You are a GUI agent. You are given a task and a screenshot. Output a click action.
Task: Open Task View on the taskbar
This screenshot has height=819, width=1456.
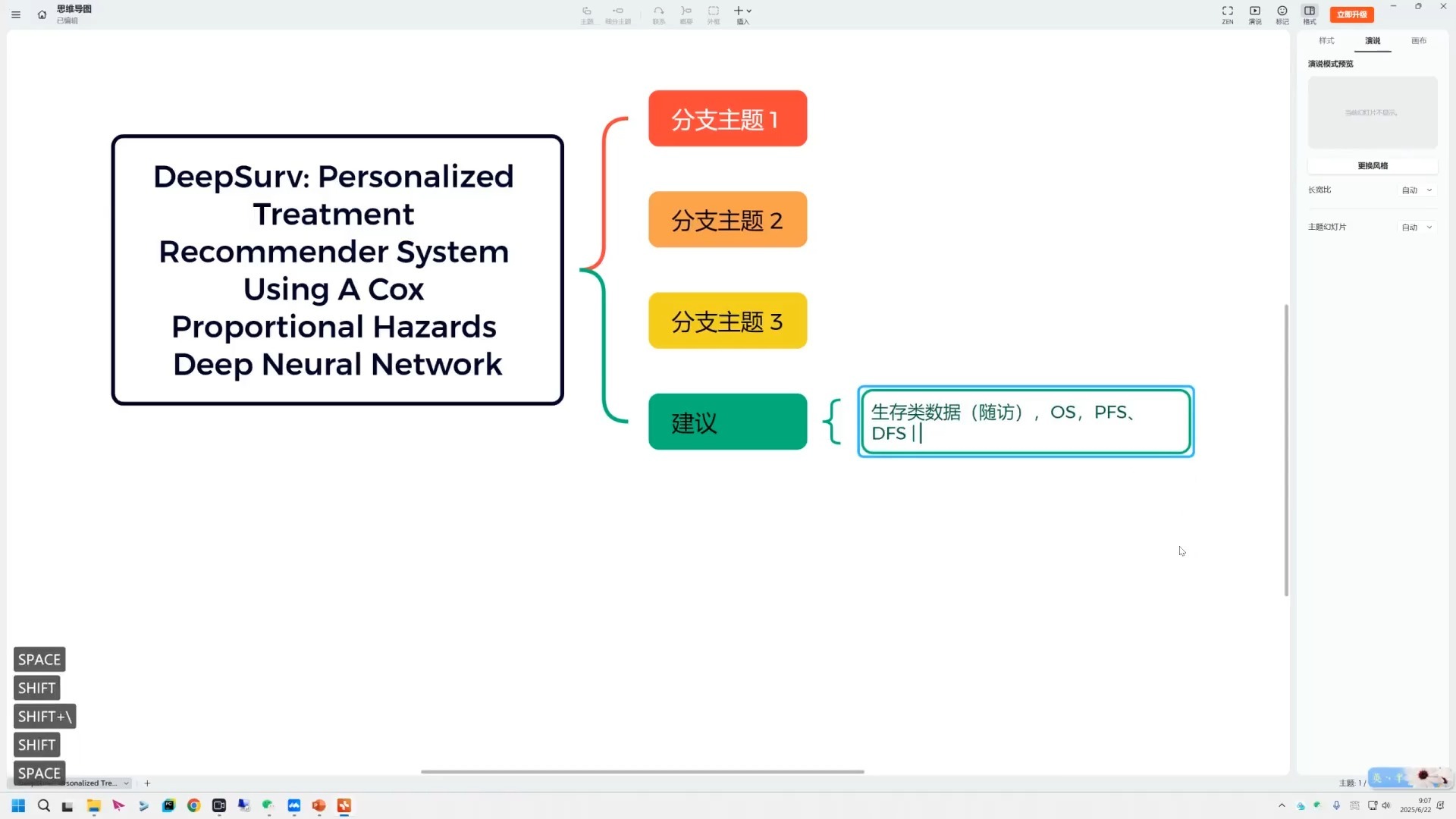click(67, 806)
